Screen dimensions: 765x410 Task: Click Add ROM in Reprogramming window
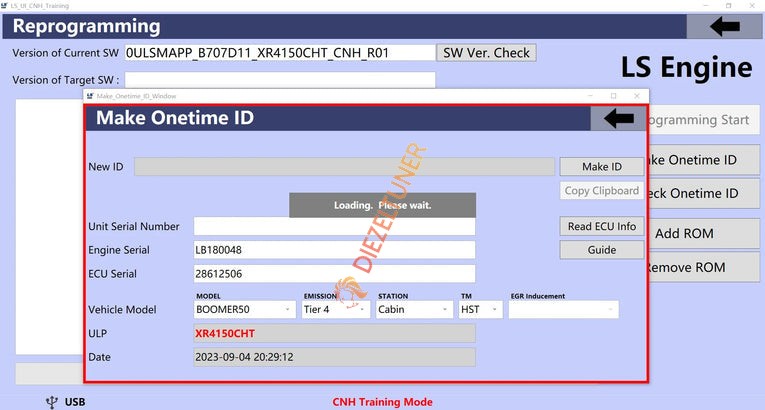pos(704,233)
